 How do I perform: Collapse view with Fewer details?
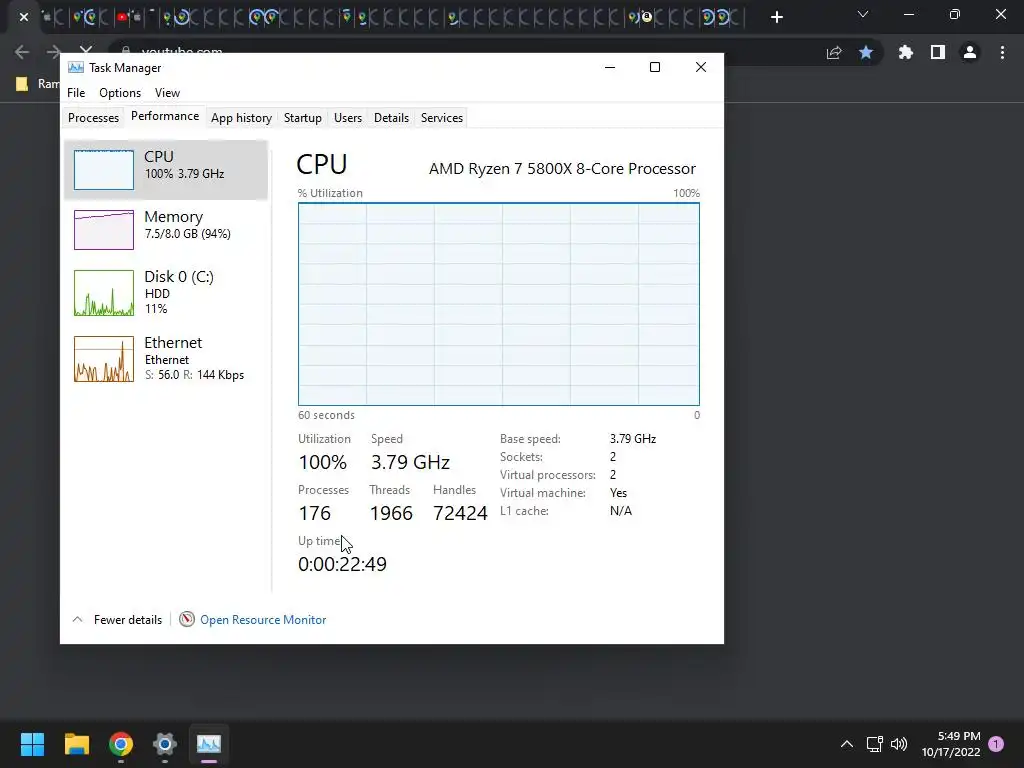click(x=117, y=620)
